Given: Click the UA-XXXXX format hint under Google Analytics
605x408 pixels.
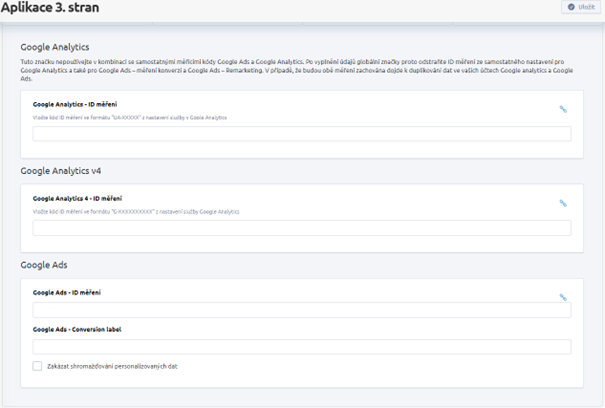Looking at the screenshot, I should [130, 118].
